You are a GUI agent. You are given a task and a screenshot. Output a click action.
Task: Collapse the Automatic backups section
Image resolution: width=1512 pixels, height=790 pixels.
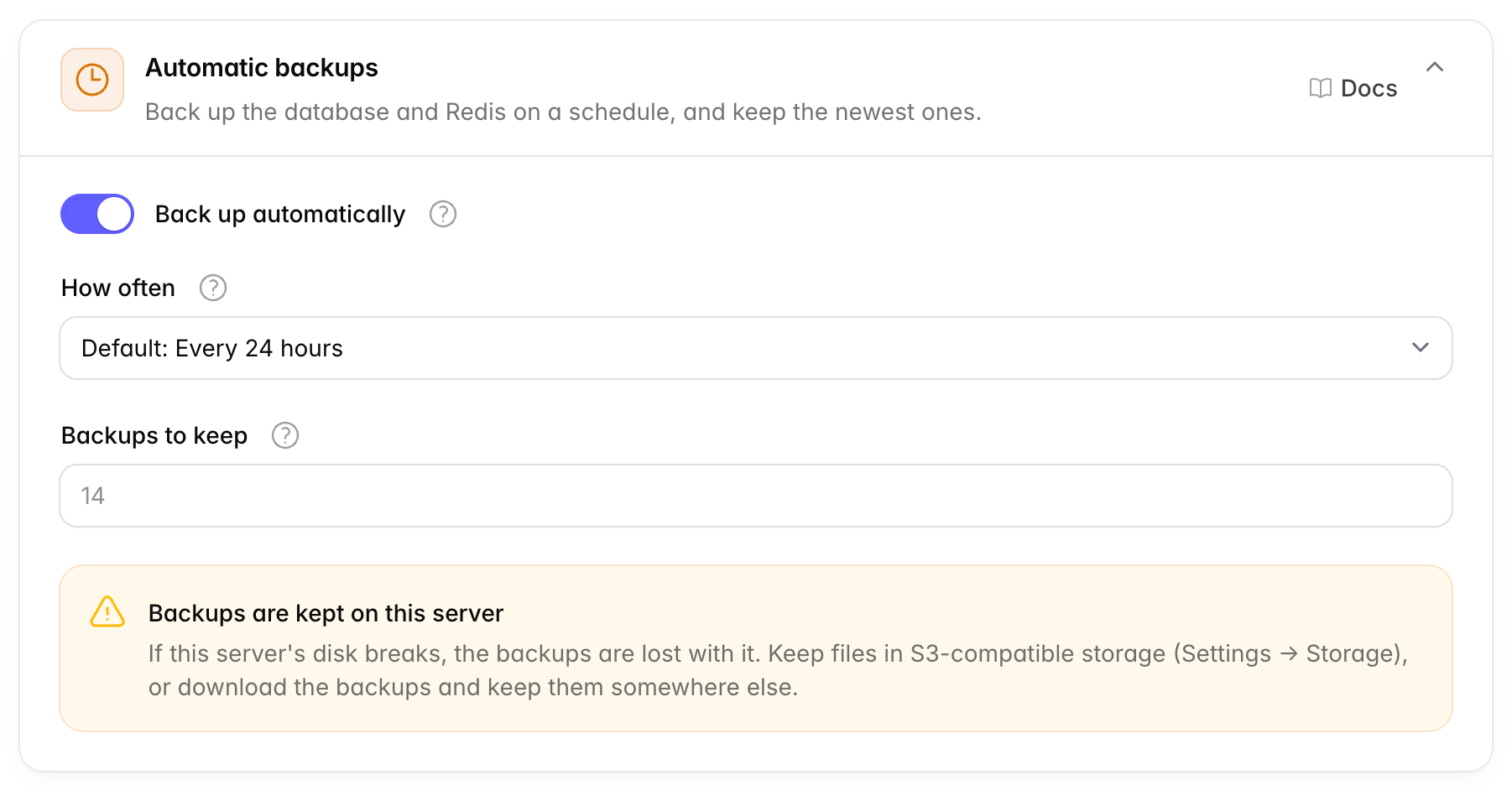1435,67
